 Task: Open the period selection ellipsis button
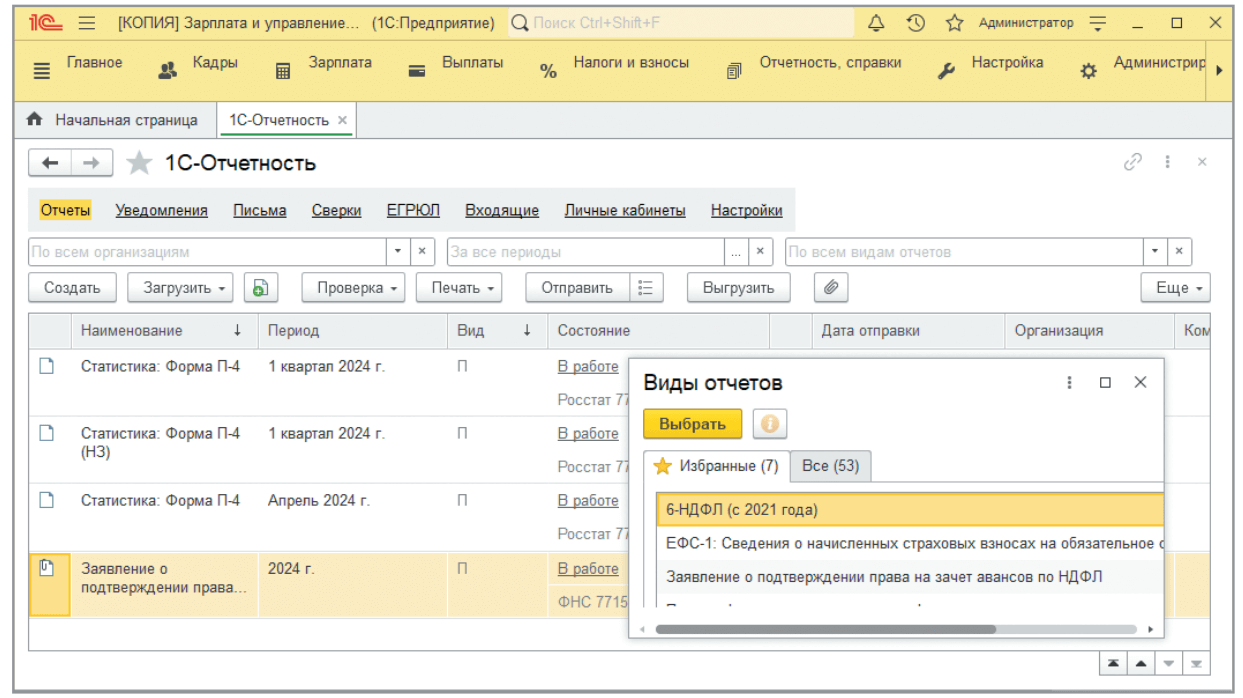737,252
